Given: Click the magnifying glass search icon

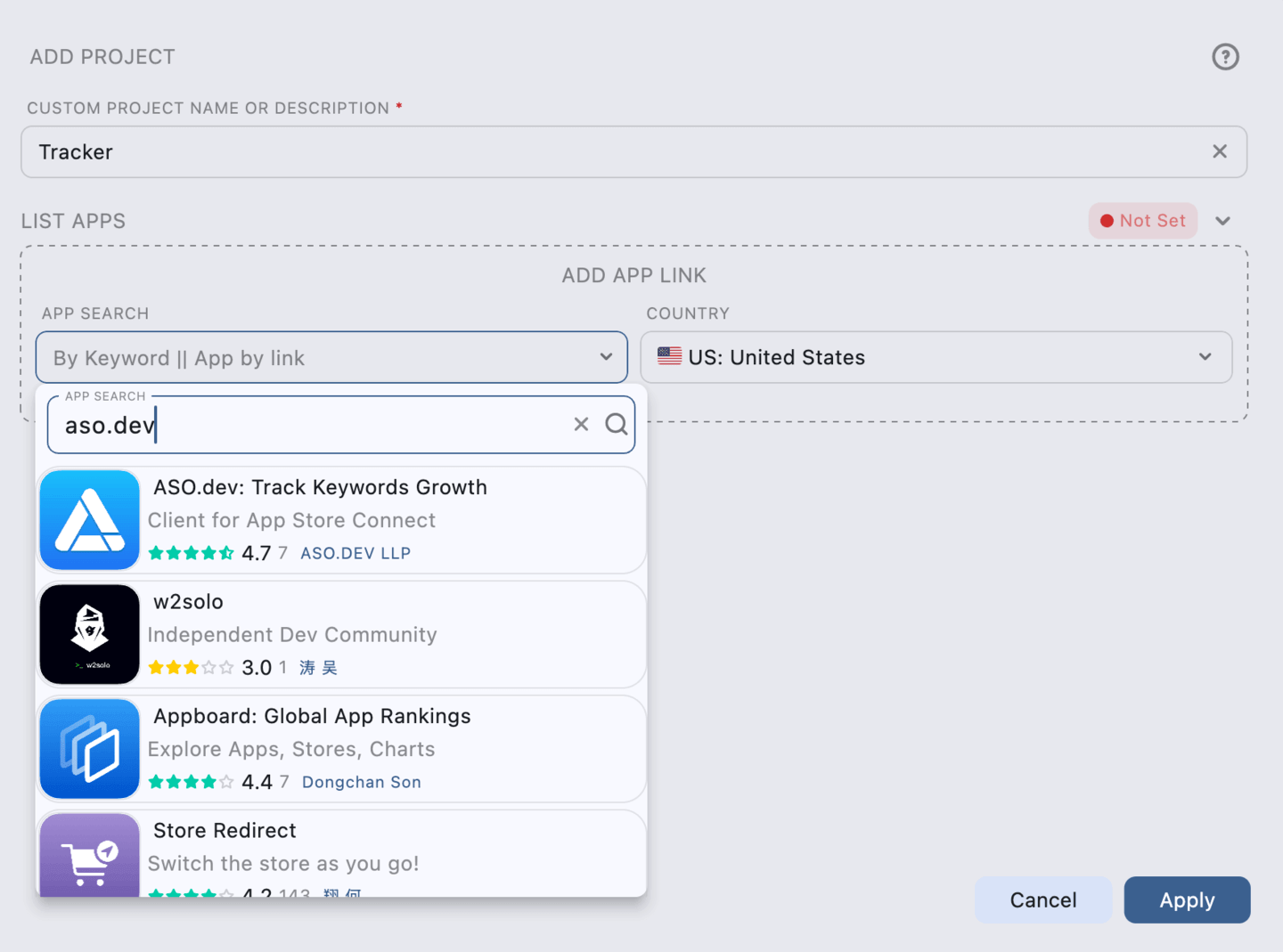Looking at the screenshot, I should (617, 424).
